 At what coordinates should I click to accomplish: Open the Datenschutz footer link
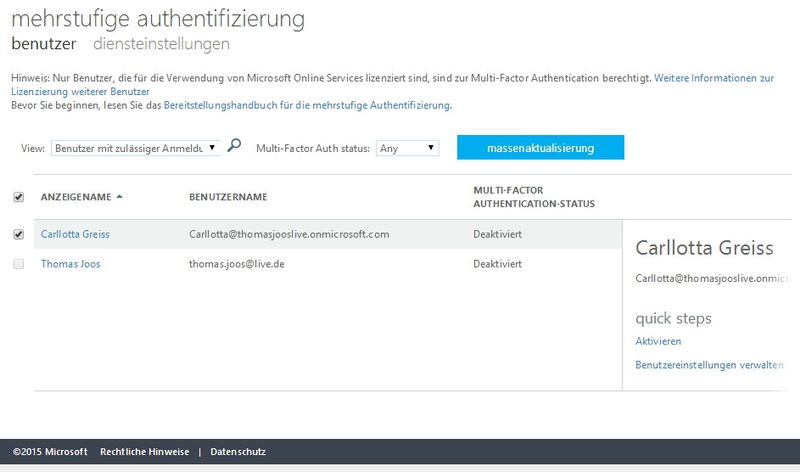tap(238, 452)
